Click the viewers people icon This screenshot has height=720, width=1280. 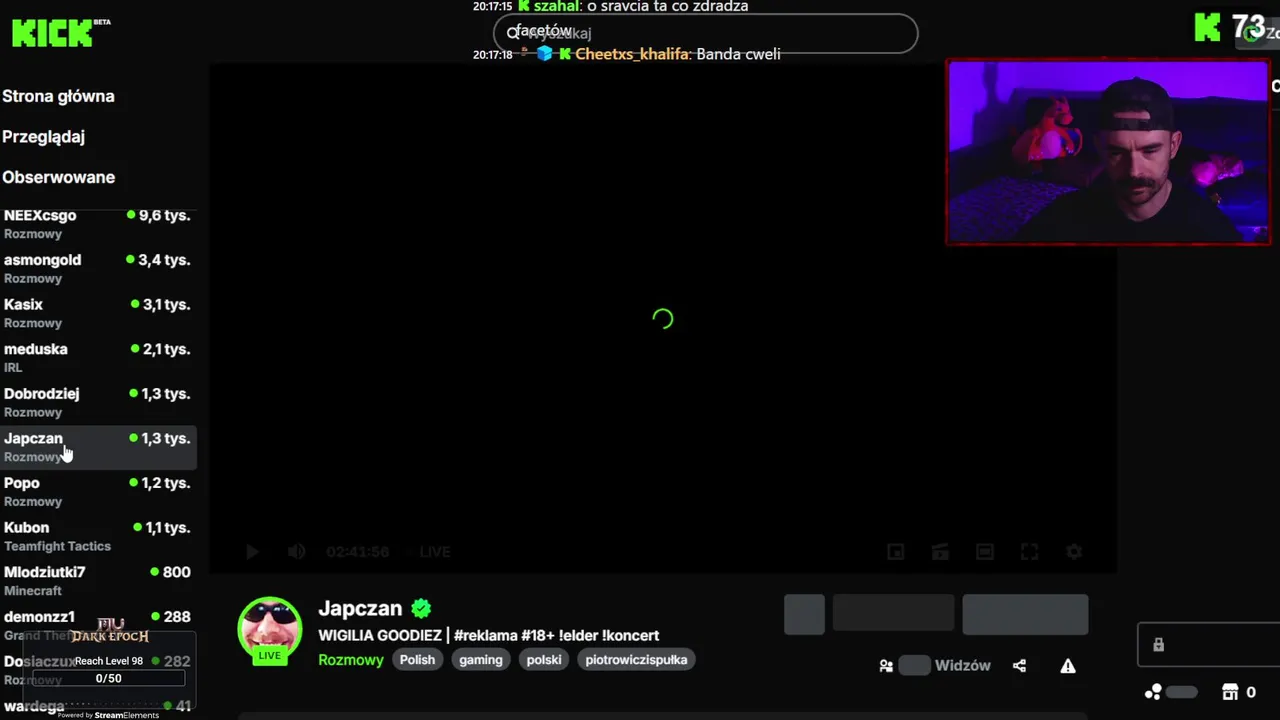point(886,666)
